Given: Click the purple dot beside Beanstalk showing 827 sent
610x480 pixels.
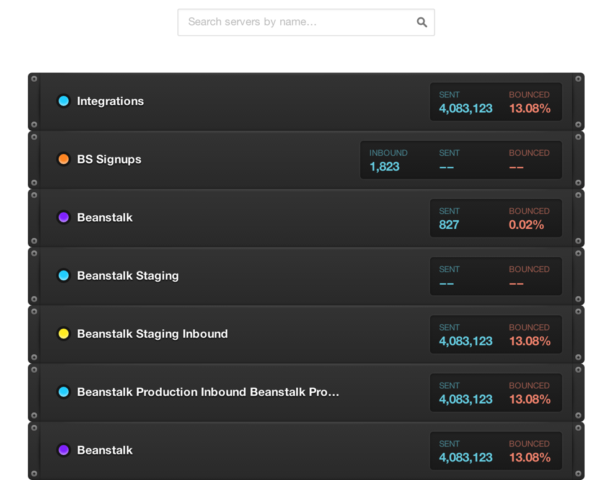Looking at the screenshot, I should pyautogui.click(x=63, y=217).
